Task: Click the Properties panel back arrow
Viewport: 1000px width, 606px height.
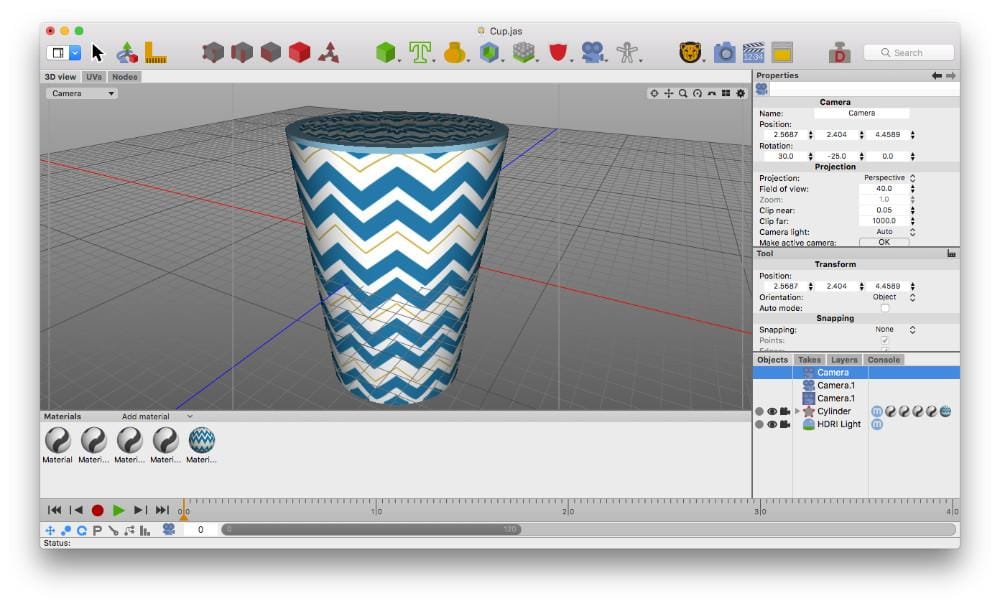Action: (936, 75)
